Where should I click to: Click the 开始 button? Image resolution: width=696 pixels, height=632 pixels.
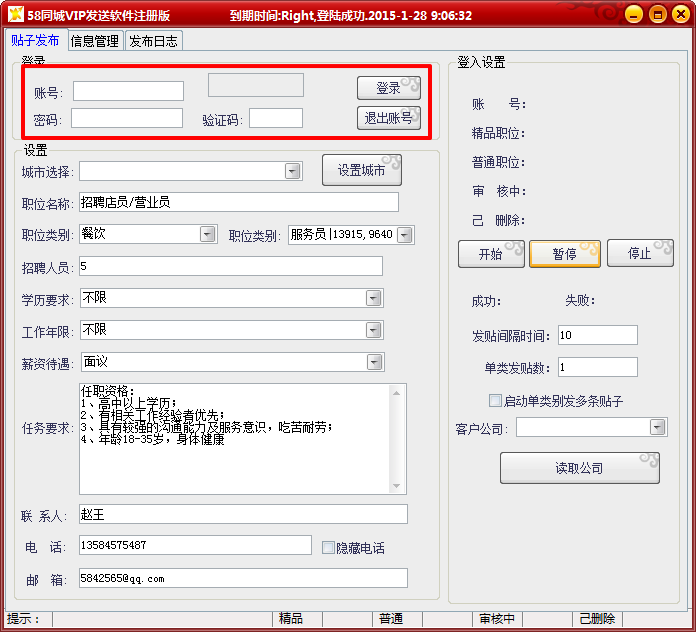pyautogui.click(x=491, y=253)
